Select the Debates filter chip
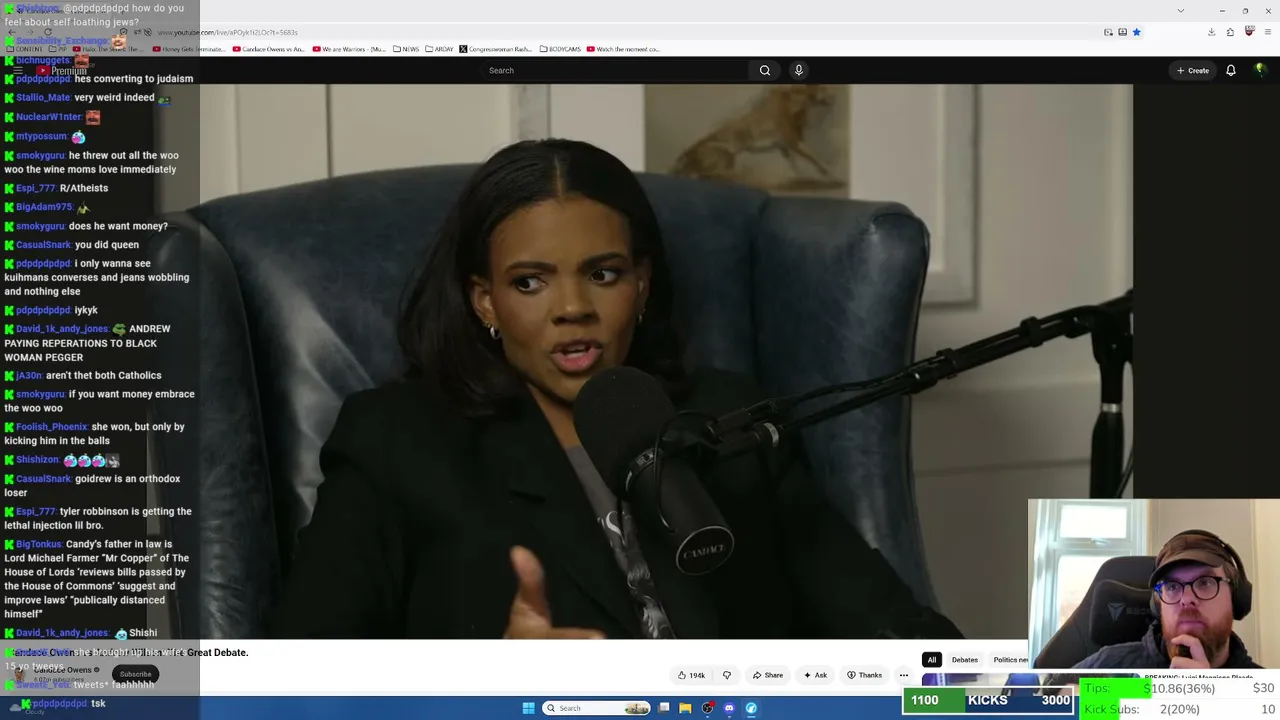The height and width of the screenshot is (720, 1280). point(964,660)
